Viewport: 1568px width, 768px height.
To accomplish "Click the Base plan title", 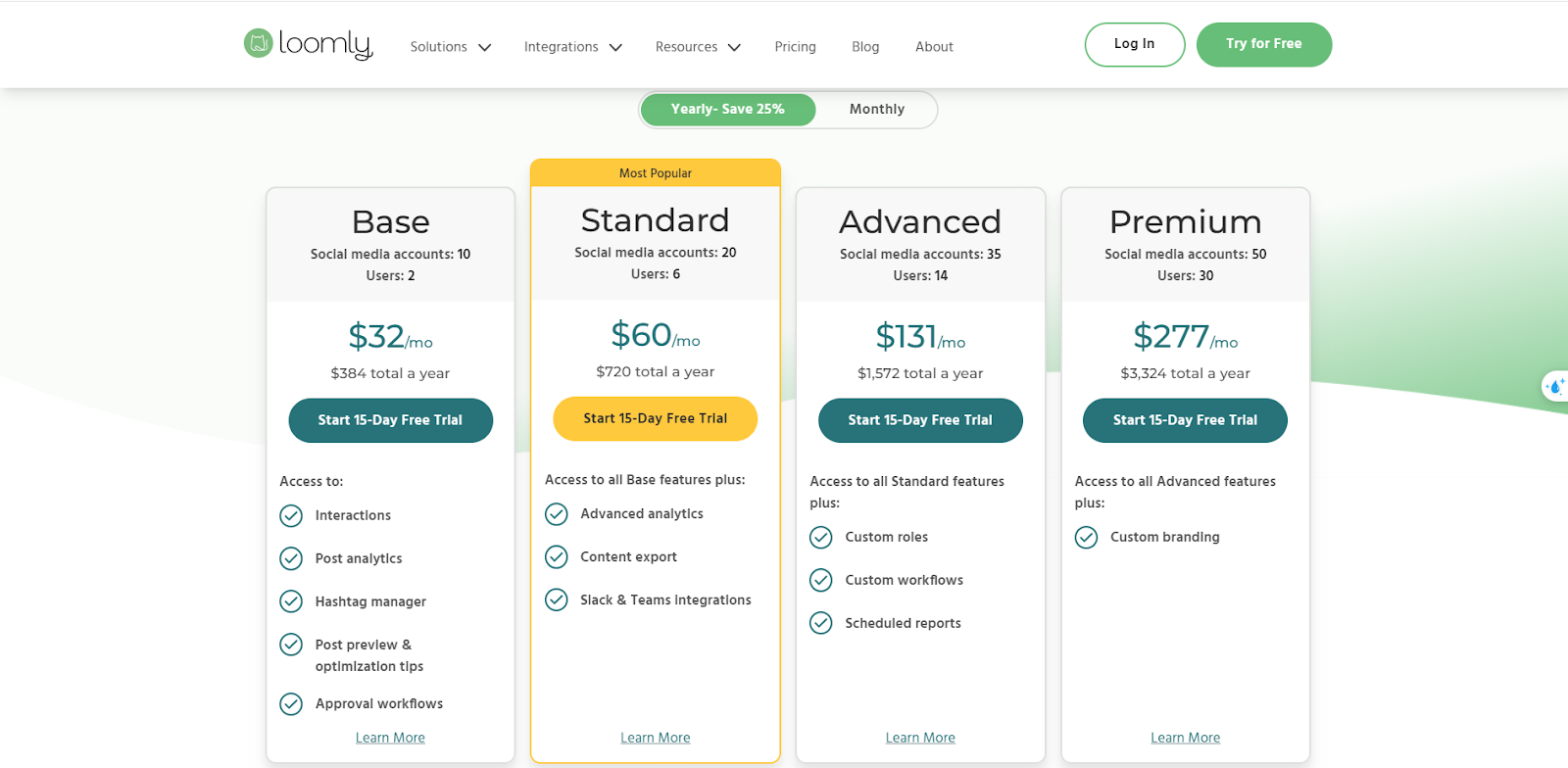I will coord(390,222).
